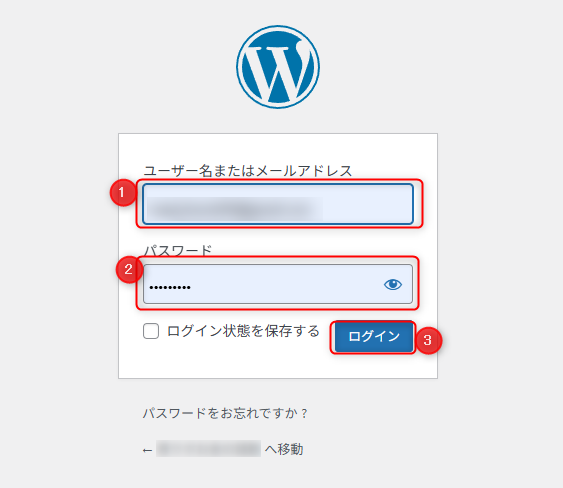
Task: Click the WordPress logo
Action: coord(278,67)
